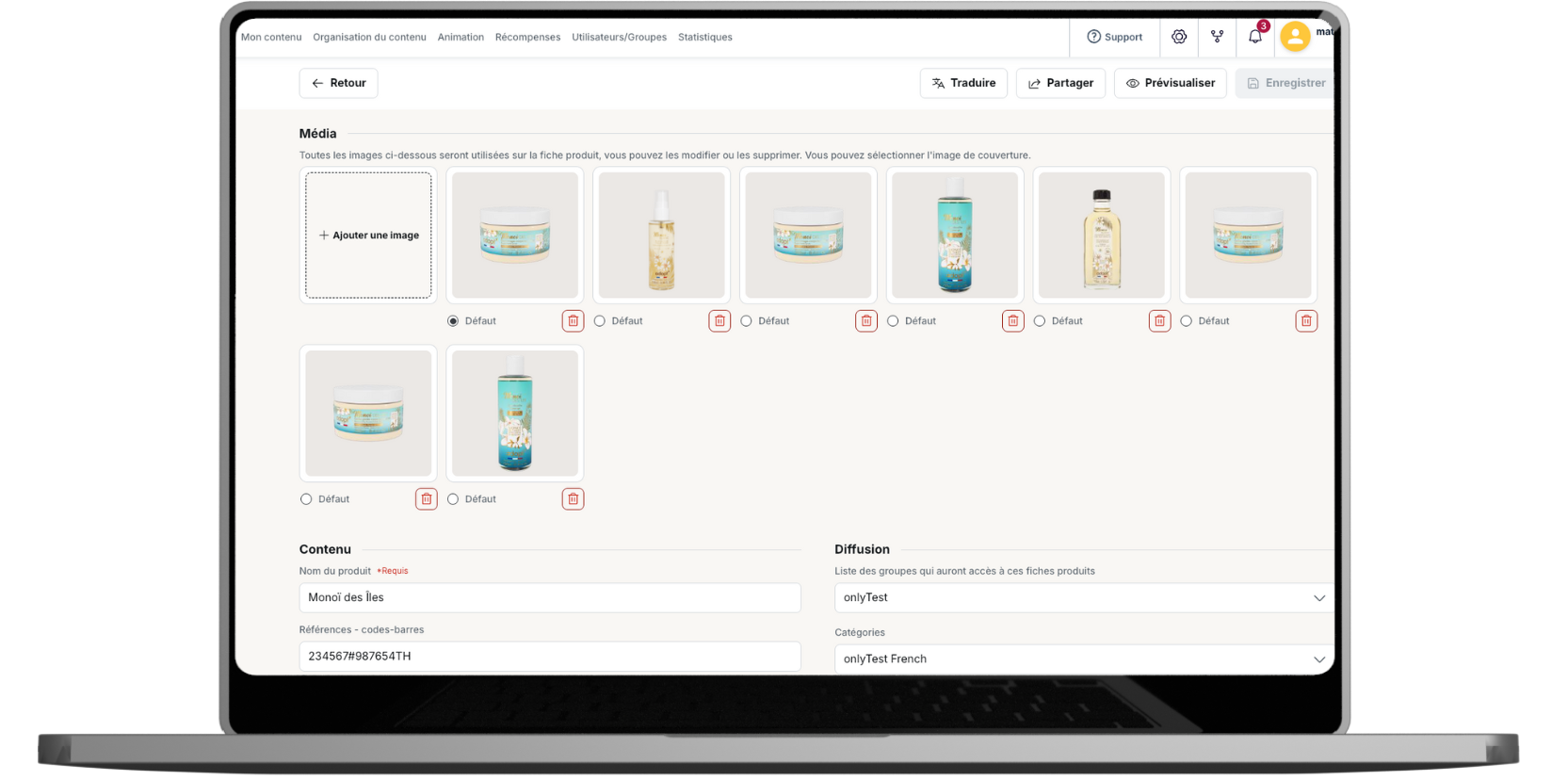The height and width of the screenshot is (781, 1568).
Task: Click the branch/workflow icon in header
Action: 1217,37
